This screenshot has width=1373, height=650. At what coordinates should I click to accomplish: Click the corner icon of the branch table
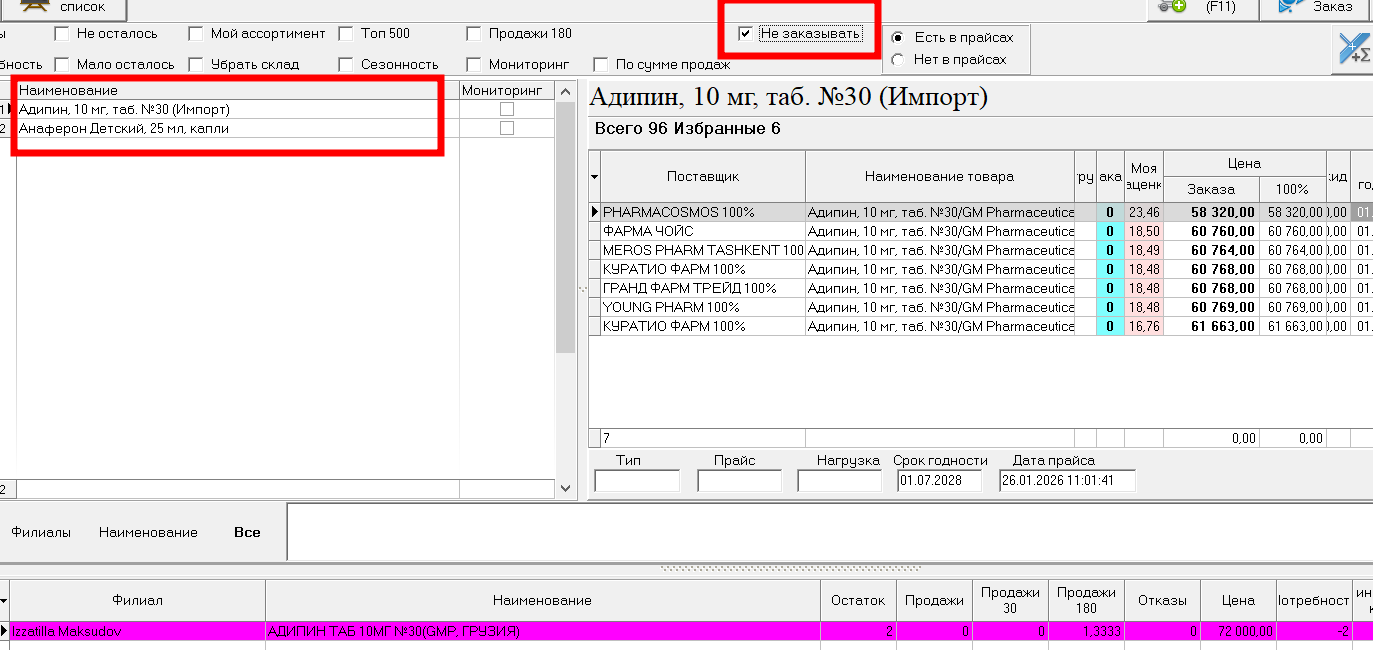[4, 600]
